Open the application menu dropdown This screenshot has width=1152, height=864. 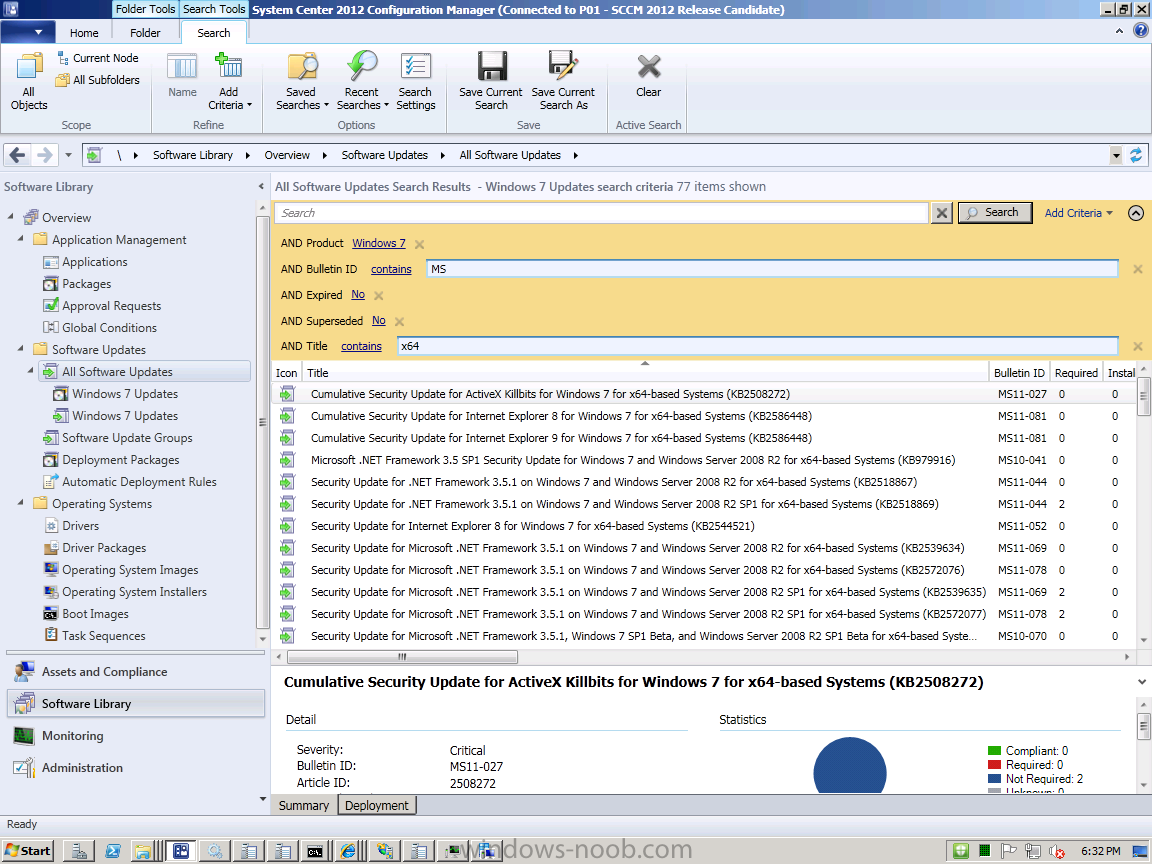[x=28, y=32]
